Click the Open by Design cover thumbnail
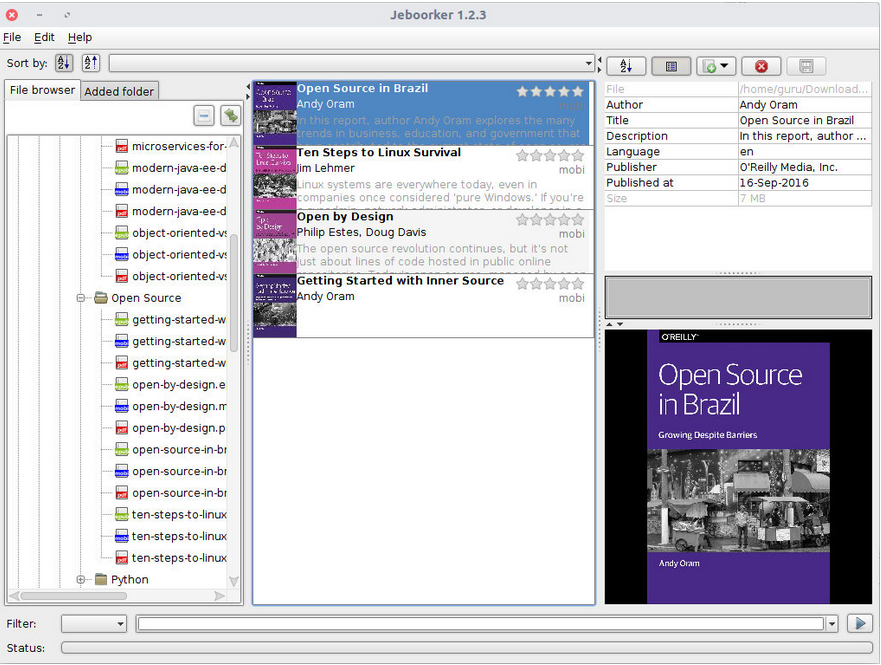The image size is (881, 665). [275, 242]
